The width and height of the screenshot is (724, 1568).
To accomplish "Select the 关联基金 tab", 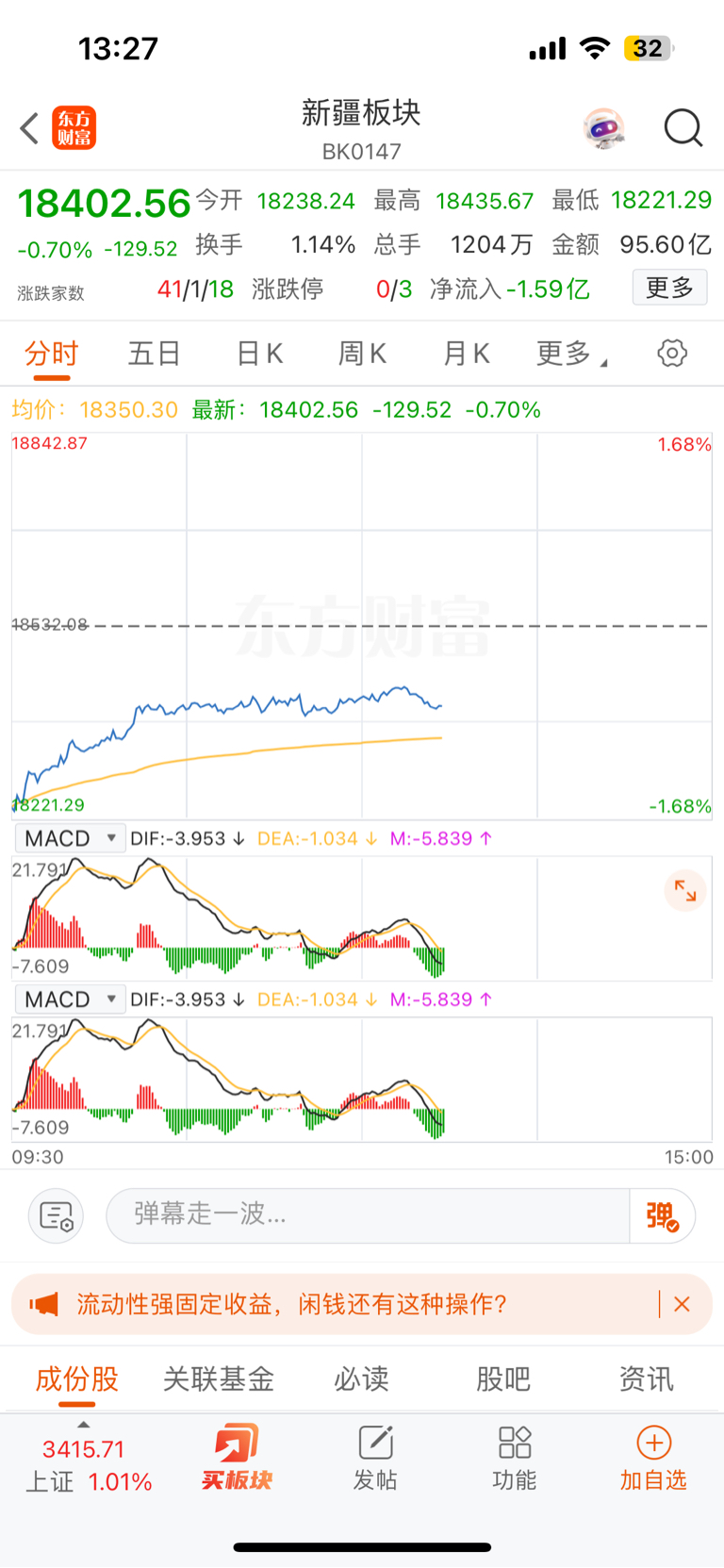I will pyautogui.click(x=219, y=1379).
